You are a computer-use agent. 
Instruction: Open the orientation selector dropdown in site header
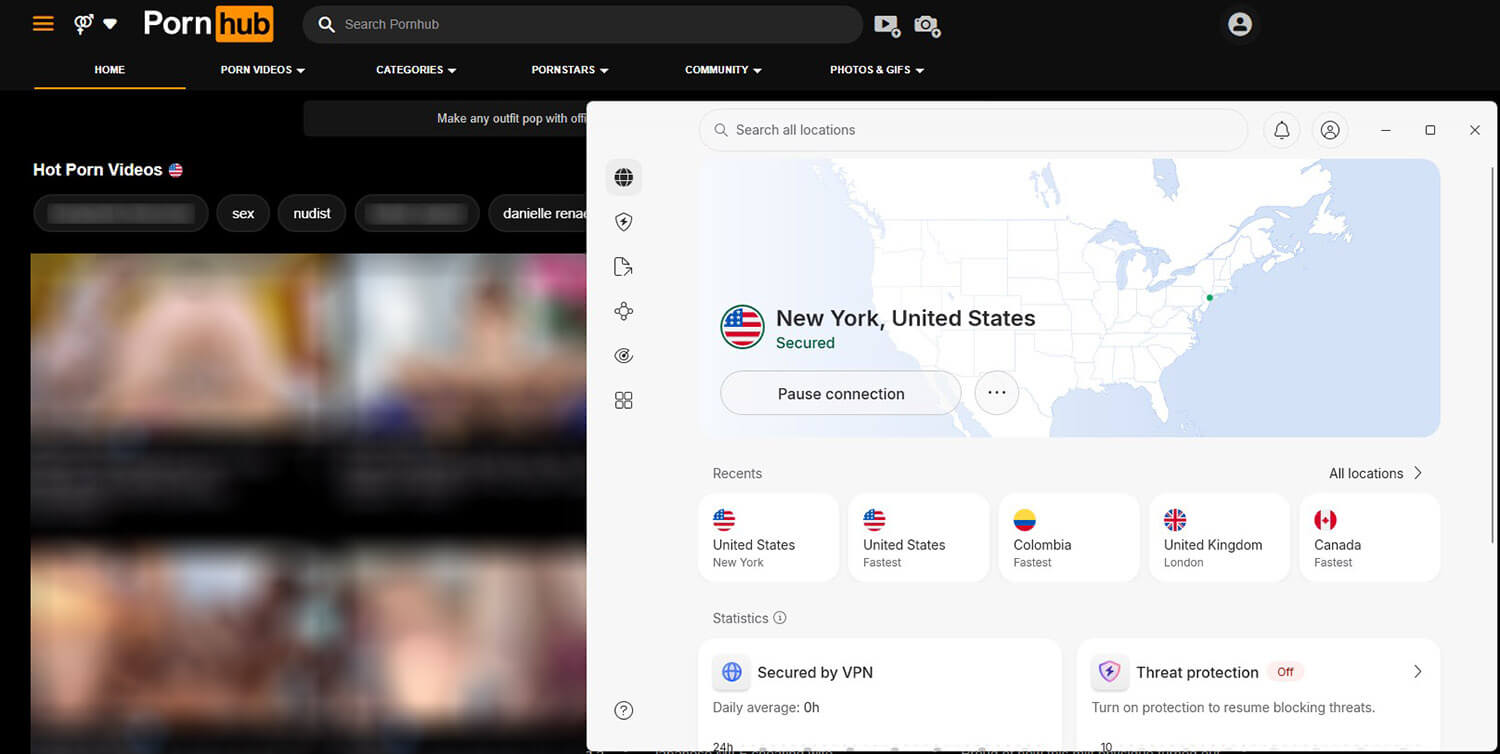pos(96,23)
